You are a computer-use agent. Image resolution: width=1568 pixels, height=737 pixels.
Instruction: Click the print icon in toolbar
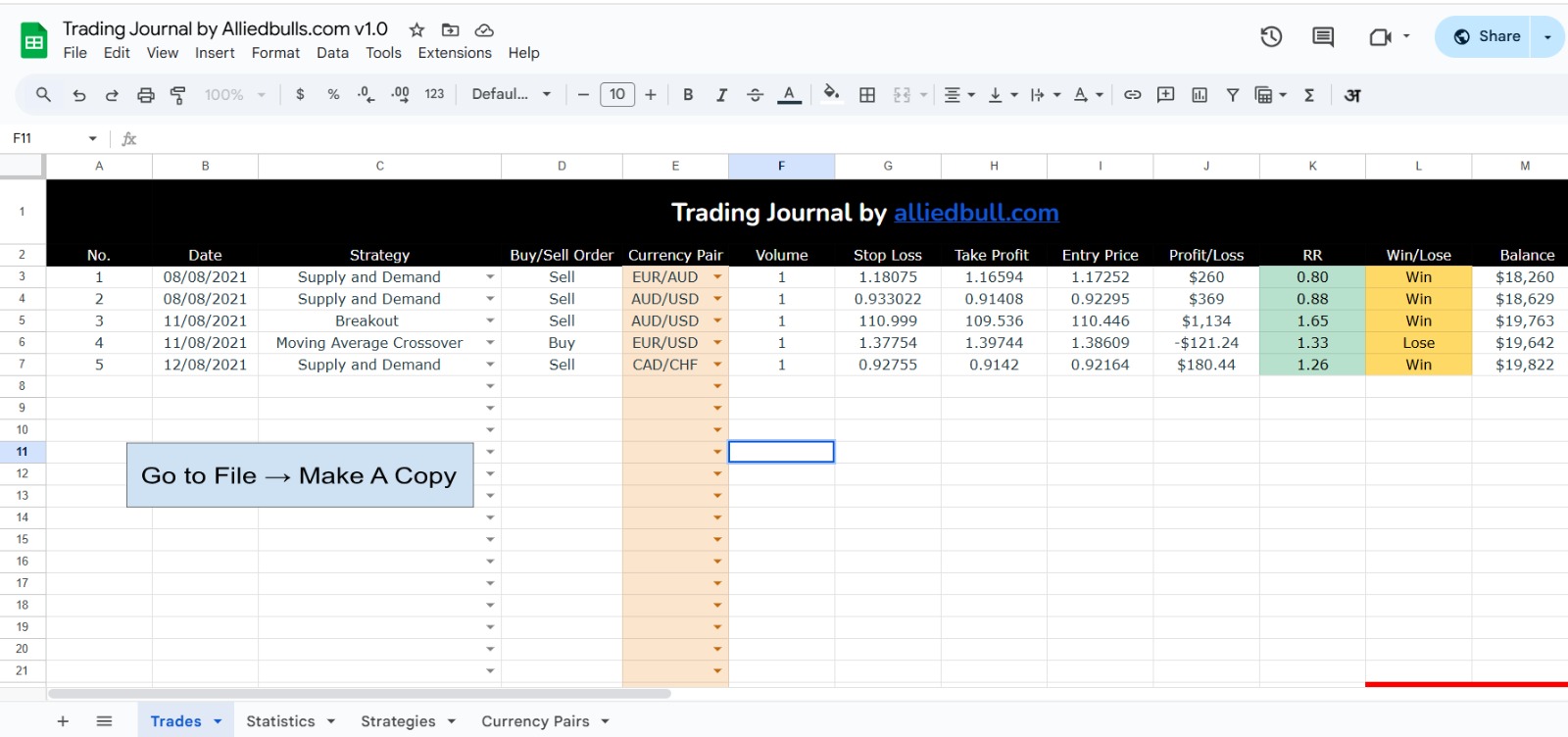click(x=145, y=95)
